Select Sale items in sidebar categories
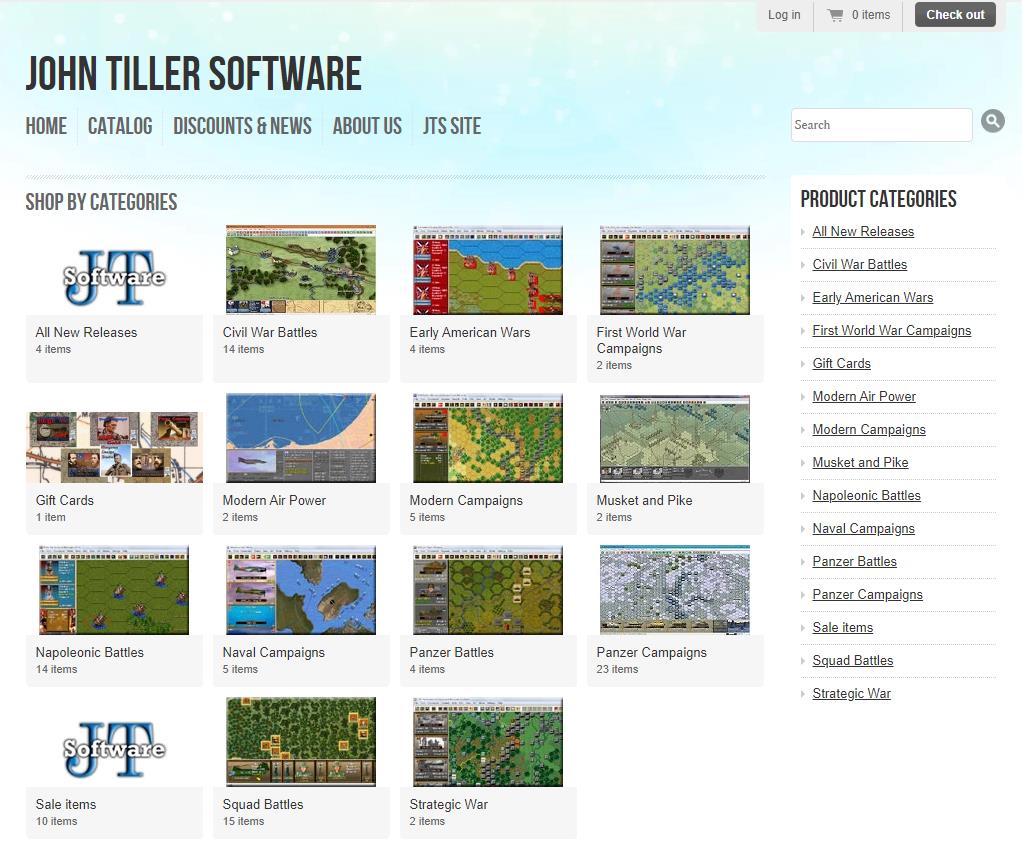 pyautogui.click(x=843, y=627)
